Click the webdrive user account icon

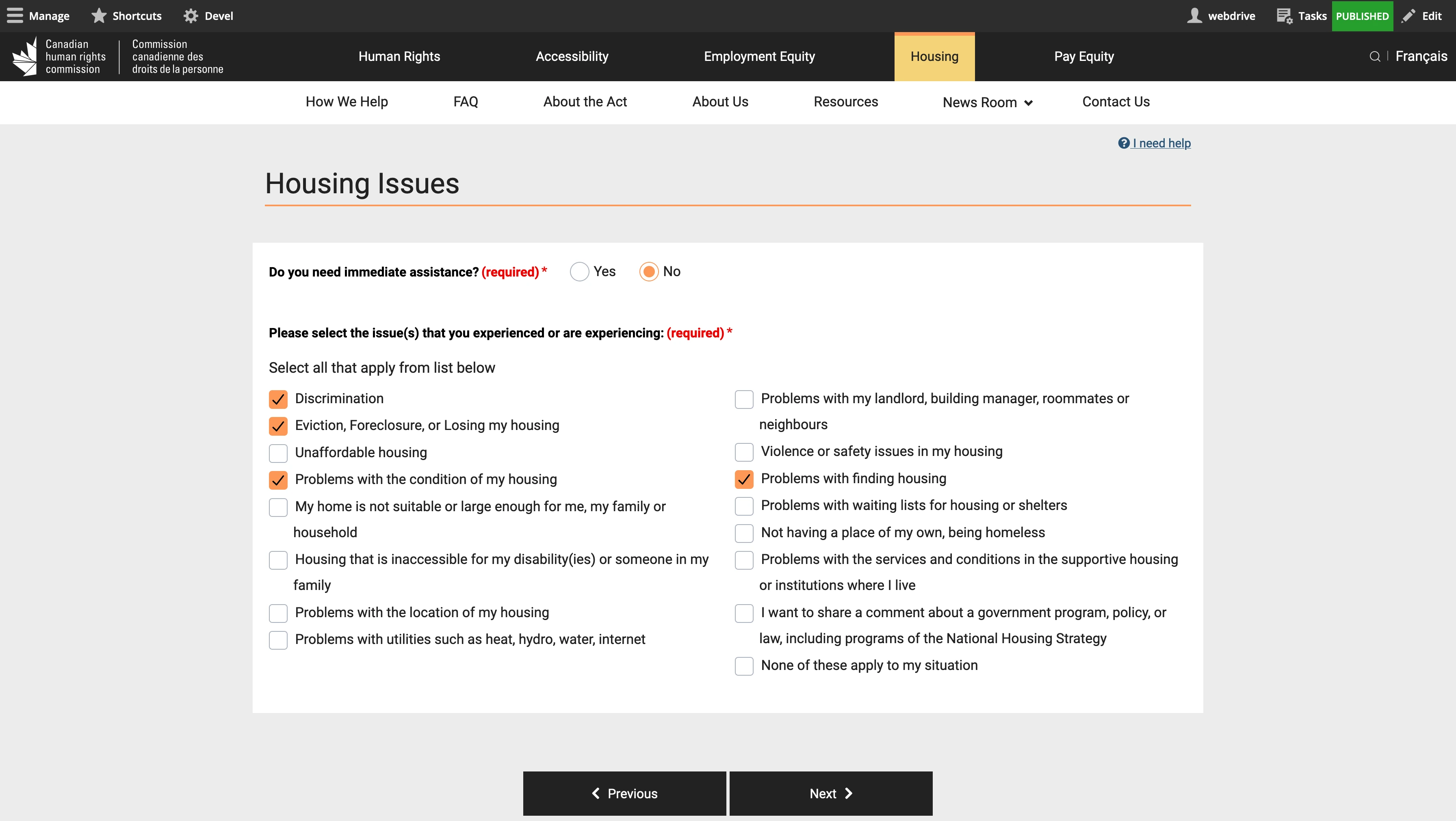1196,15
